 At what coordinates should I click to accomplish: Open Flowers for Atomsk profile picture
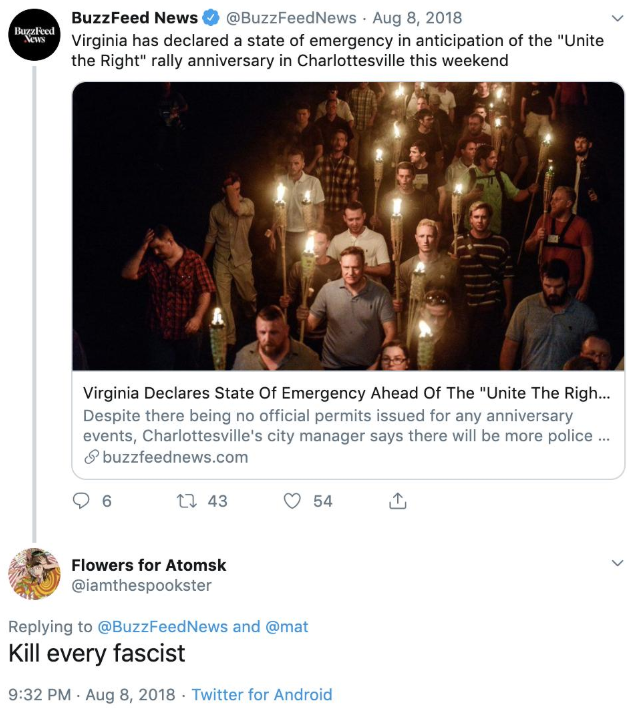point(35,574)
